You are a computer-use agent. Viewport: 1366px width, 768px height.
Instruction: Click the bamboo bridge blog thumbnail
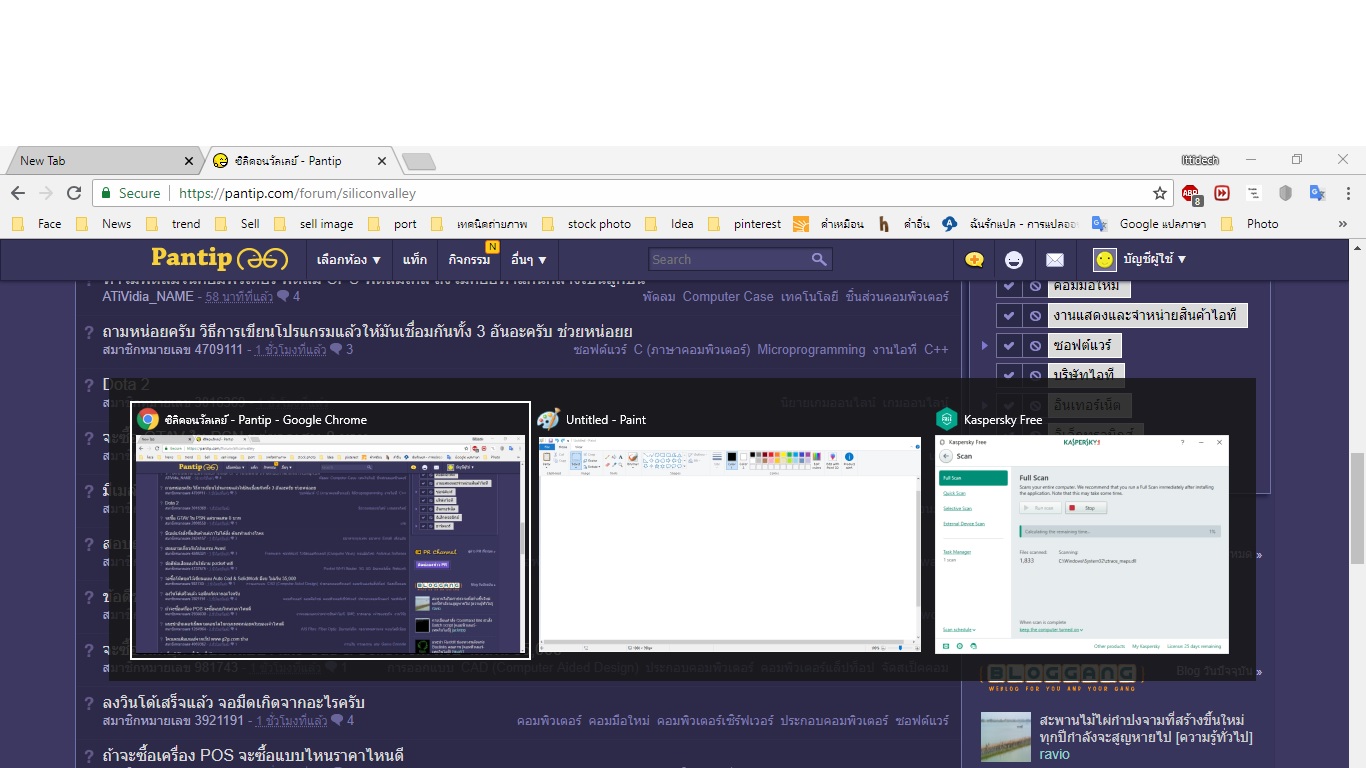(x=1006, y=737)
